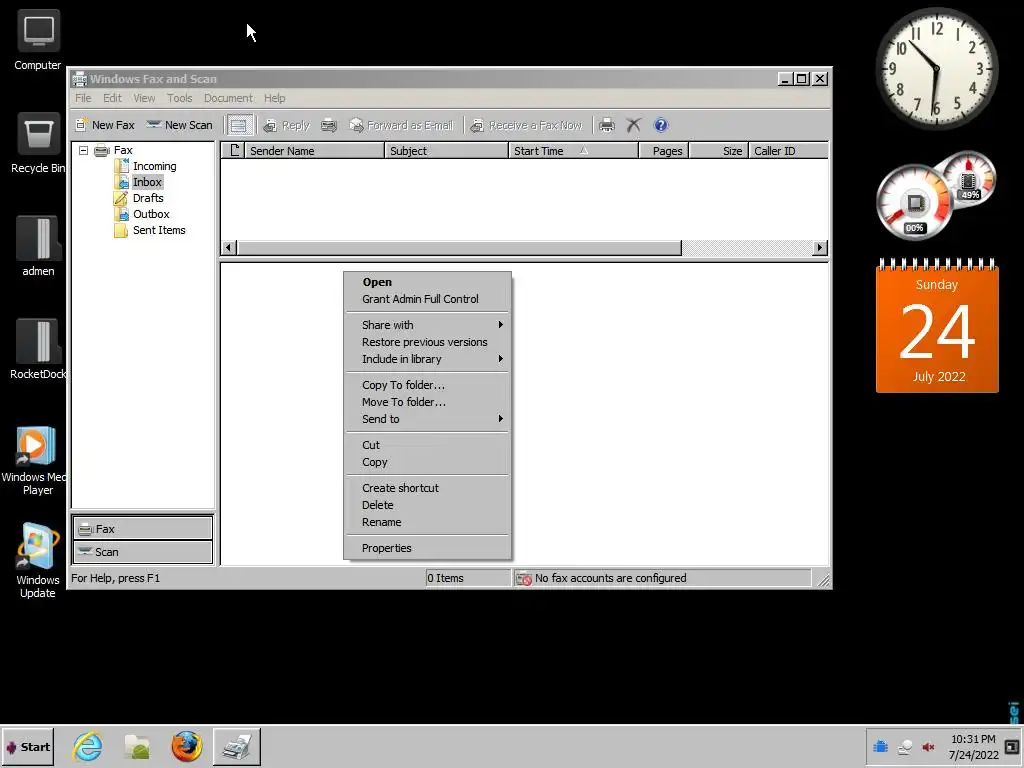Click the New Scan toolbar button
The height and width of the screenshot is (768, 1024).
(x=180, y=125)
